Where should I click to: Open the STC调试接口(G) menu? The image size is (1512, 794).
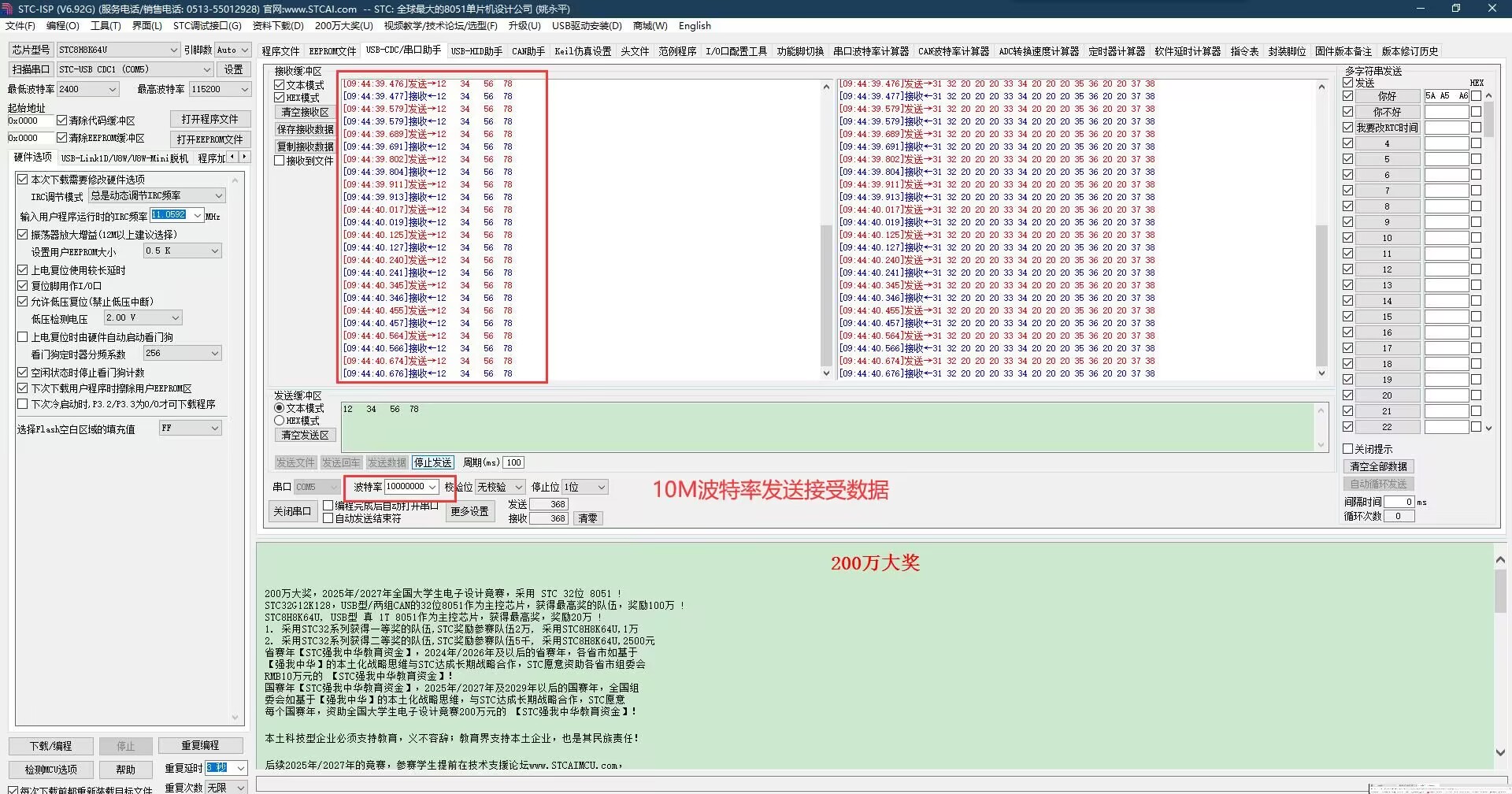tap(207, 26)
